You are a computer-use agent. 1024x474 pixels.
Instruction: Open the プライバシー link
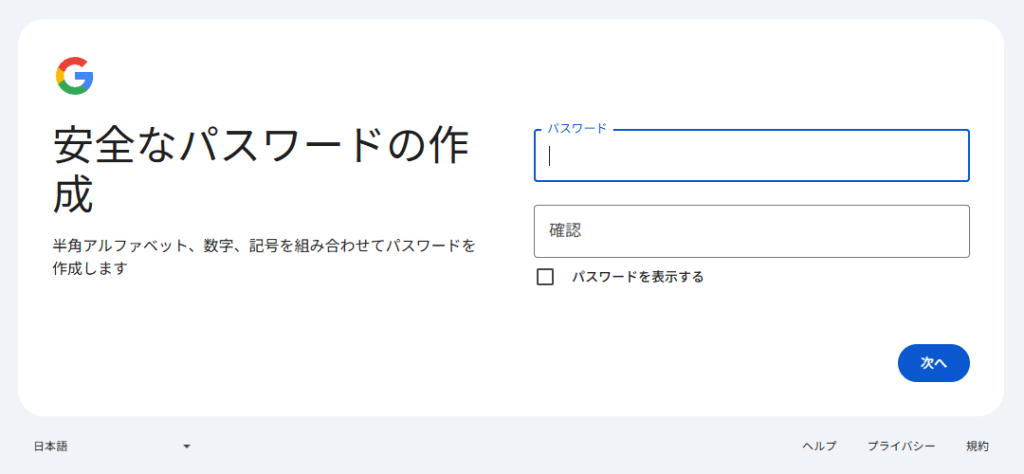901,446
